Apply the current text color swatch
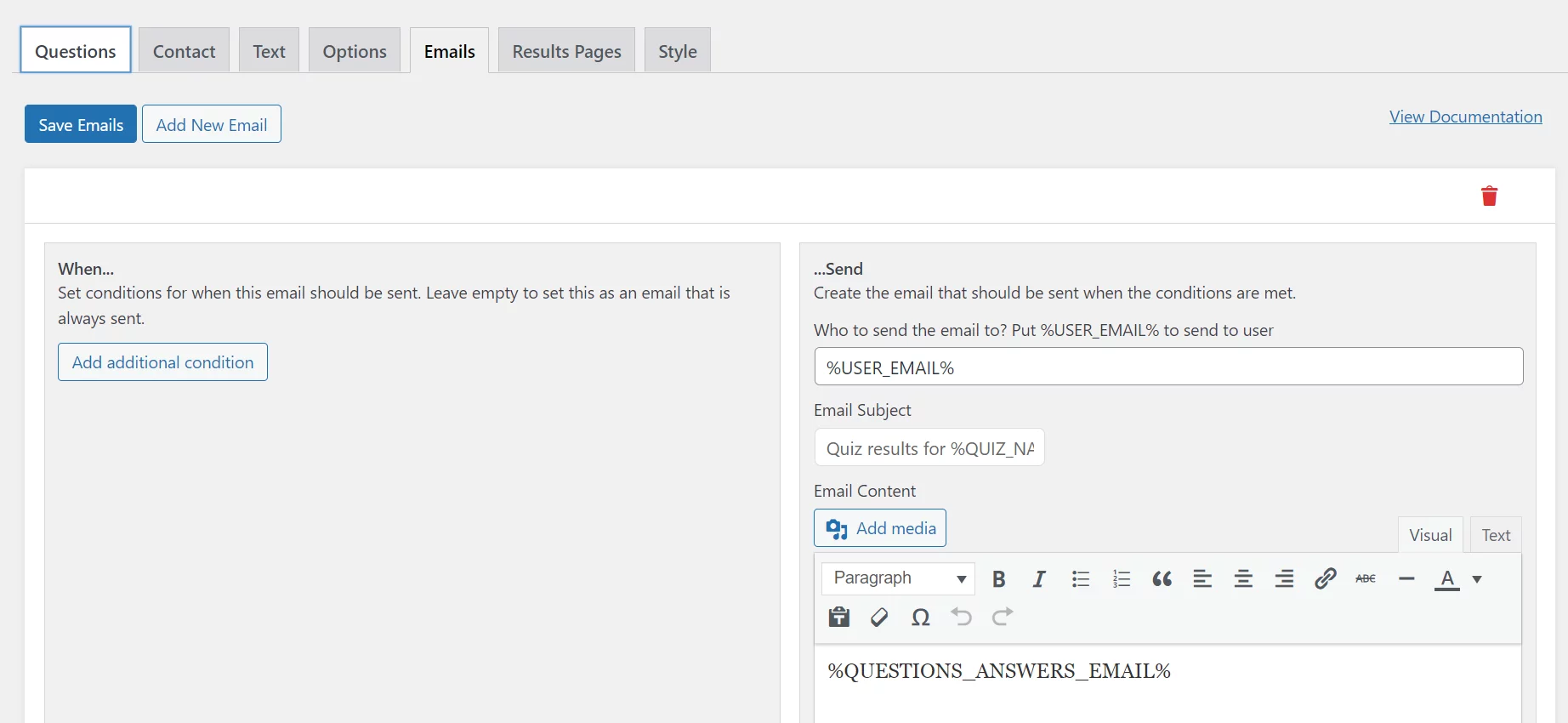 [x=1446, y=579]
